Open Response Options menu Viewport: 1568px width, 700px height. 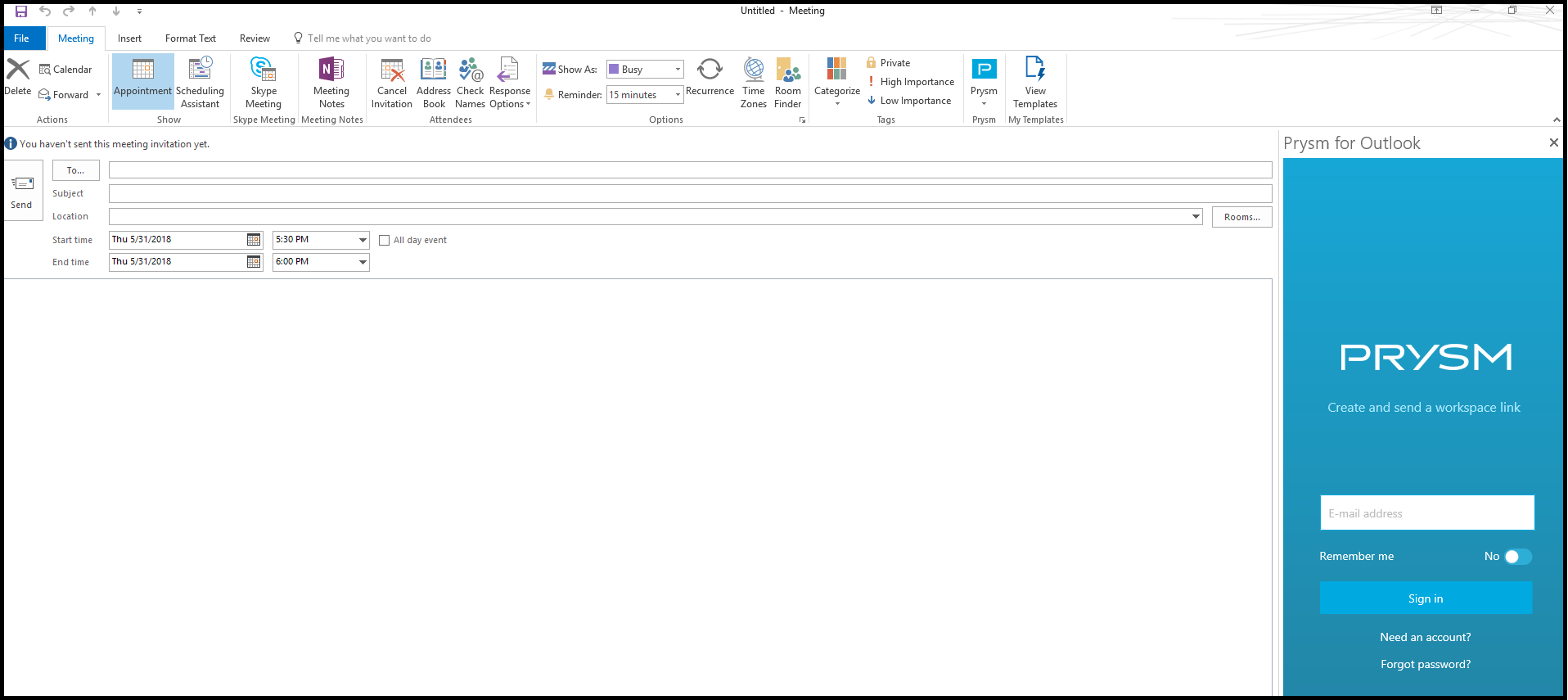tap(510, 81)
